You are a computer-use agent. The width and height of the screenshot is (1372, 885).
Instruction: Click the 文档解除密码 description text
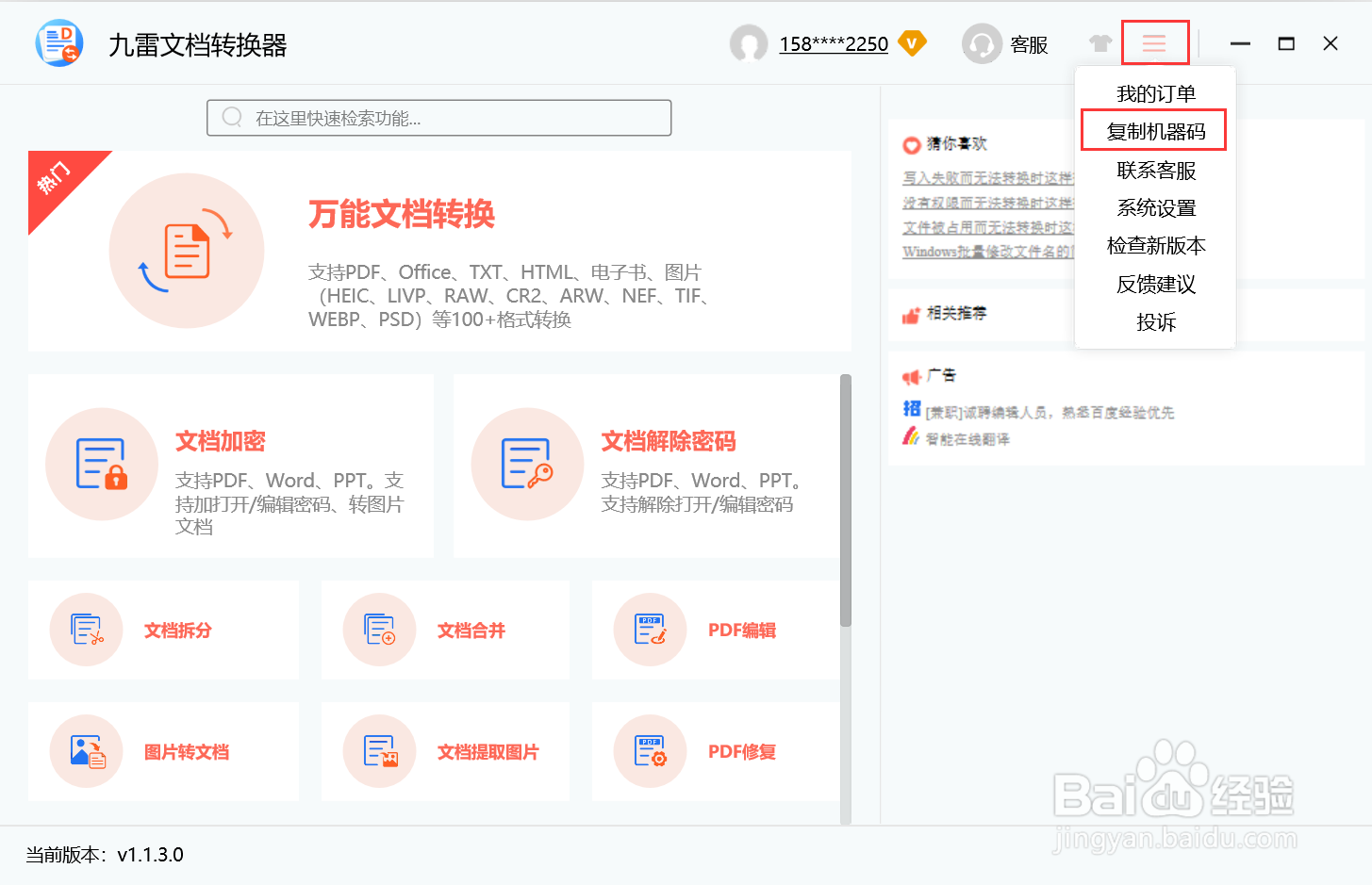(702, 492)
